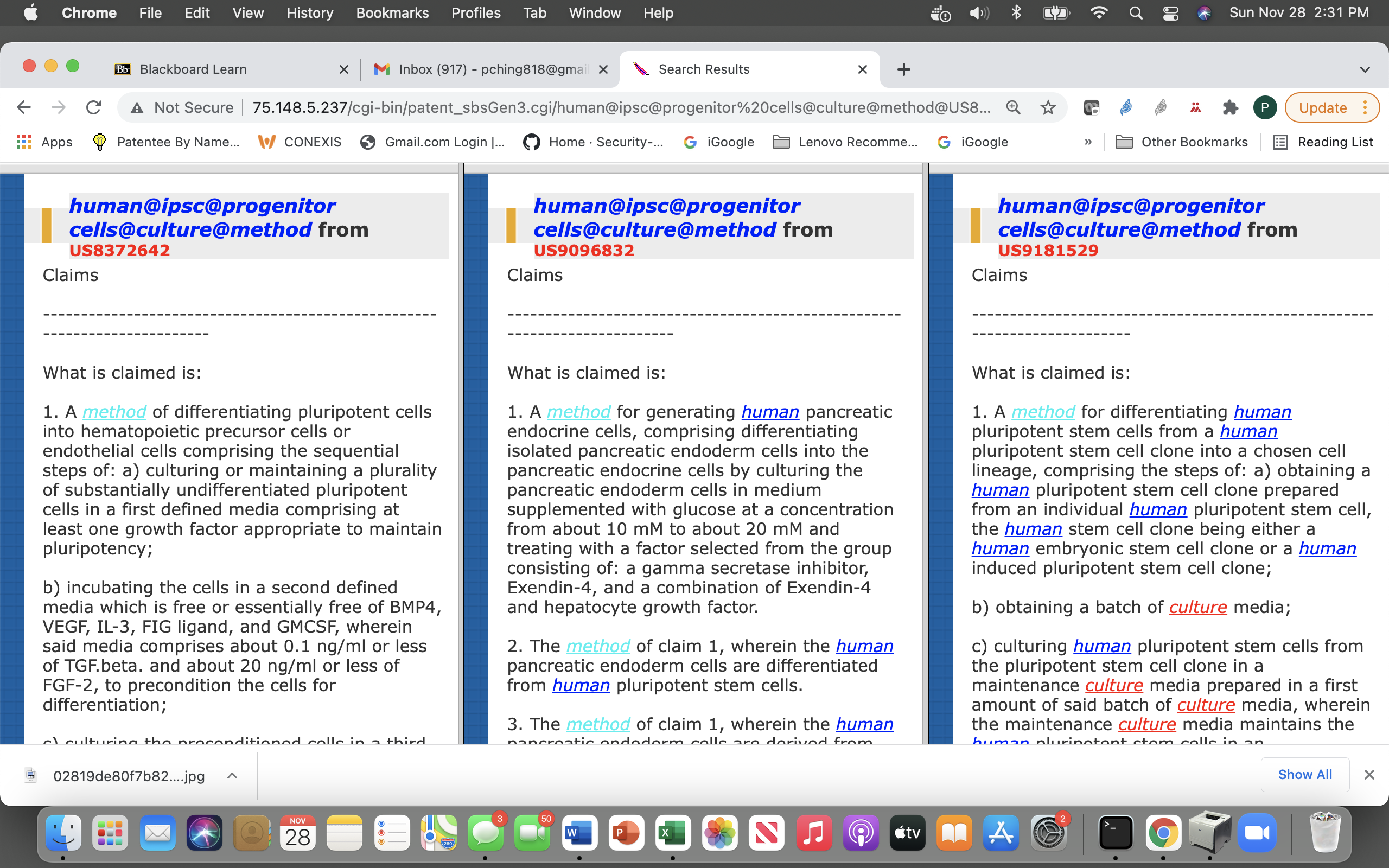This screenshot has width=1389, height=868.
Task: Open Launchpad in the Dock
Action: [x=110, y=832]
